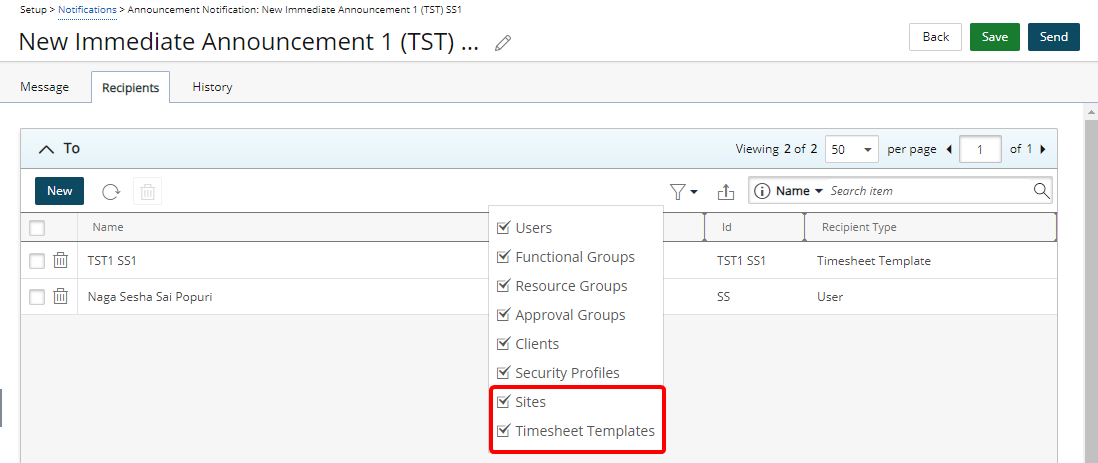Delete the TST1 SS1 recipient row
The height and width of the screenshot is (463, 1098).
(x=61, y=261)
